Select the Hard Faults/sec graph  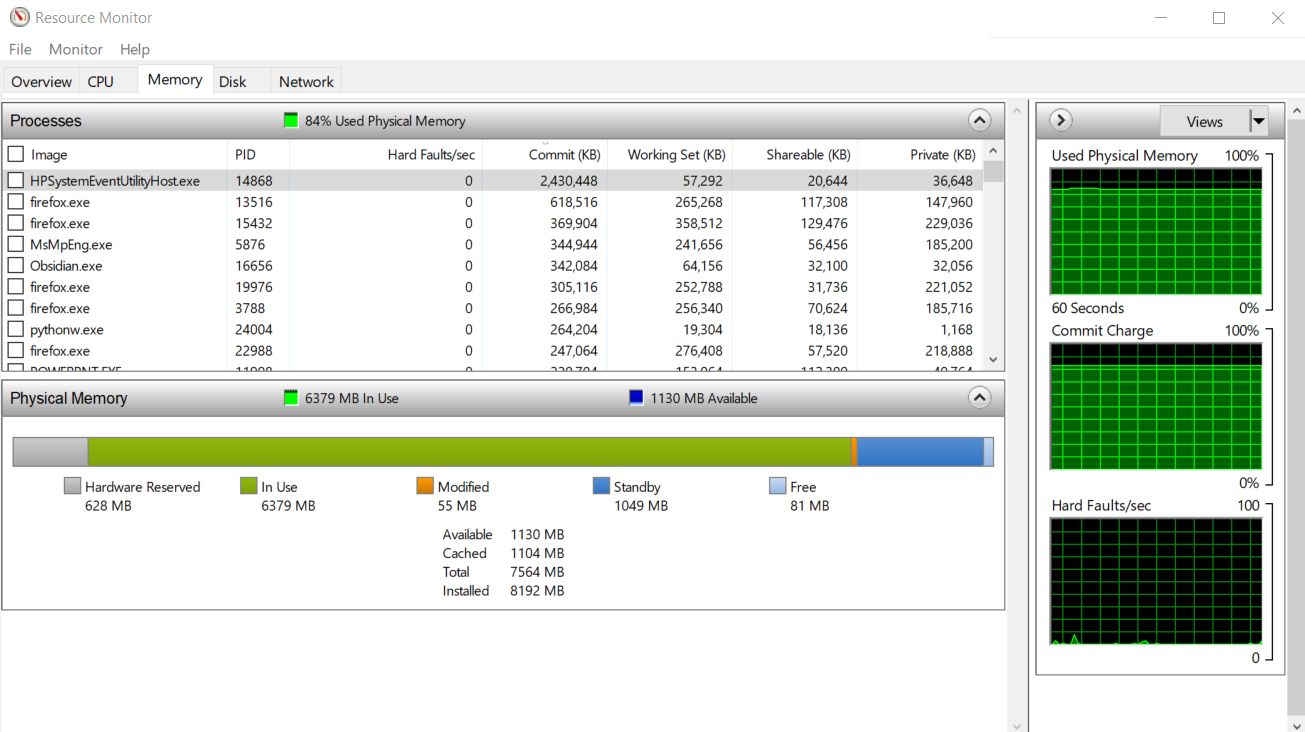[1155, 581]
